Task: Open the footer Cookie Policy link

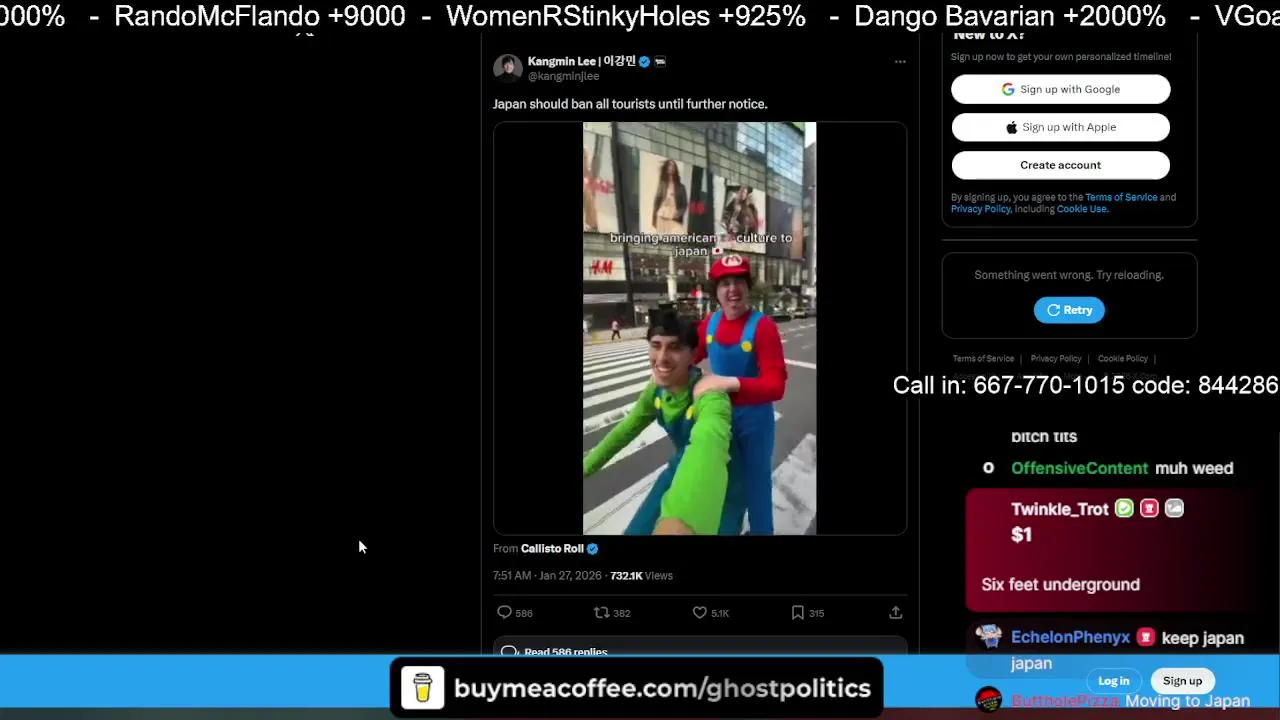Action: click(x=1122, y=358)
